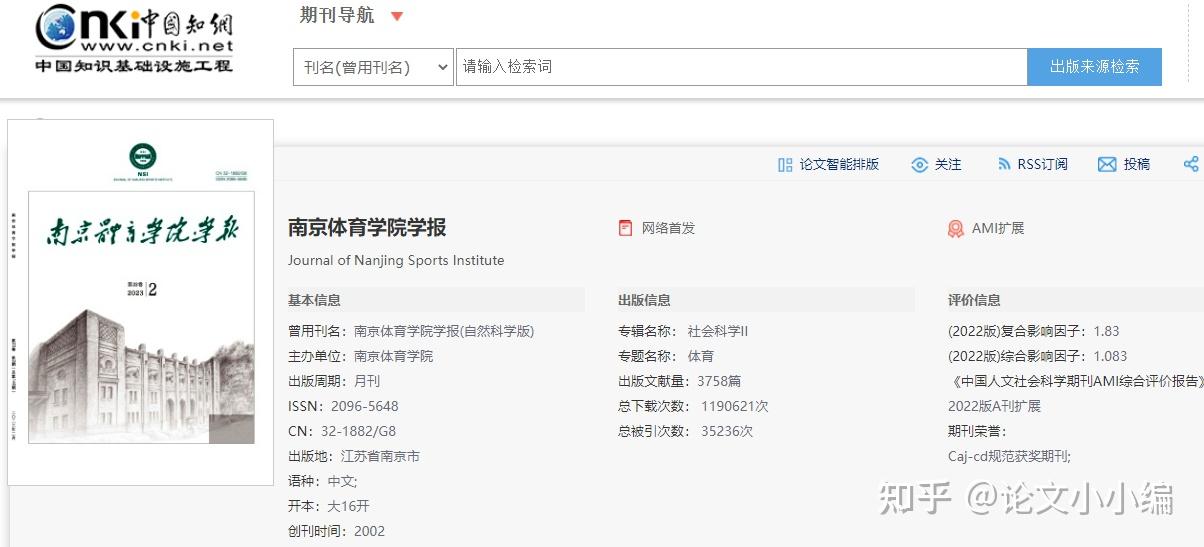Click the RSS订阅 feed icon
The width and height of the screenshot is (1204, 547).
1004,165
